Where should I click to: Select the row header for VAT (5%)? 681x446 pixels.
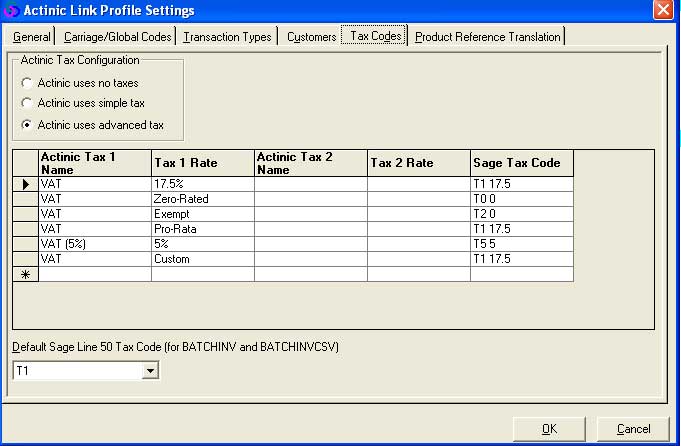pyautogui.click(x=25, y=244)
